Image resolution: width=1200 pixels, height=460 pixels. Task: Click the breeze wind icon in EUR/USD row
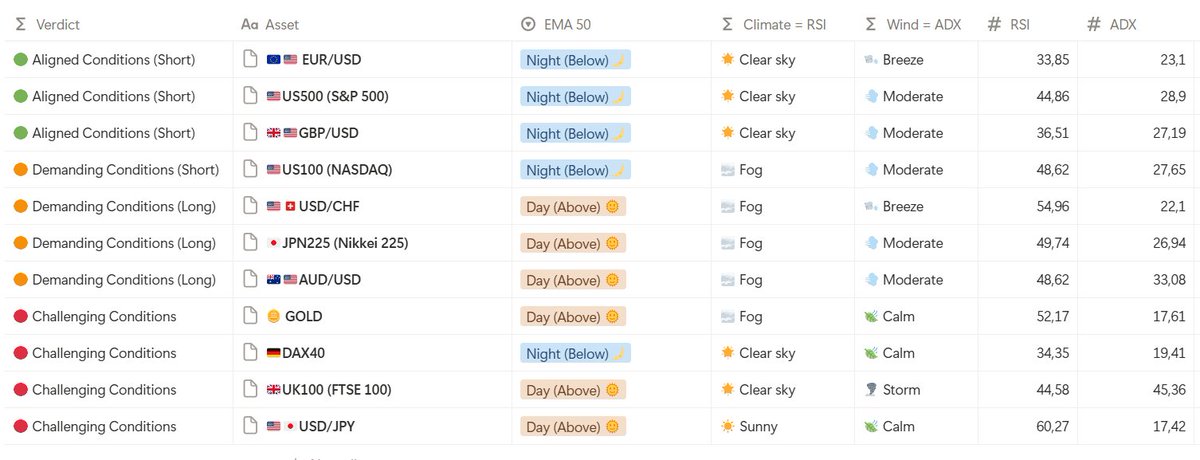(x=871, y=60)
